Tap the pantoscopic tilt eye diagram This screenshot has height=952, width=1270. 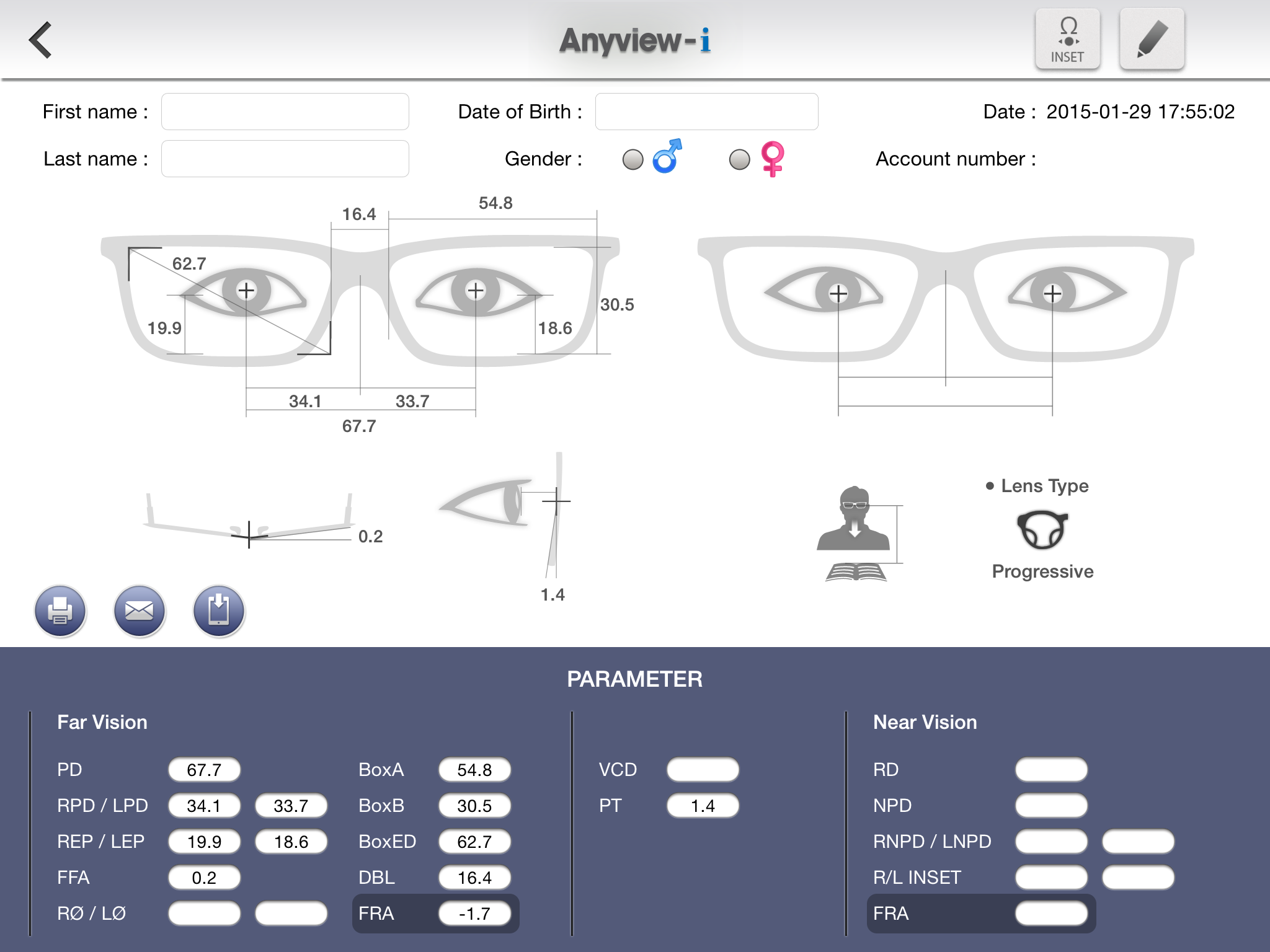point(505,514)
